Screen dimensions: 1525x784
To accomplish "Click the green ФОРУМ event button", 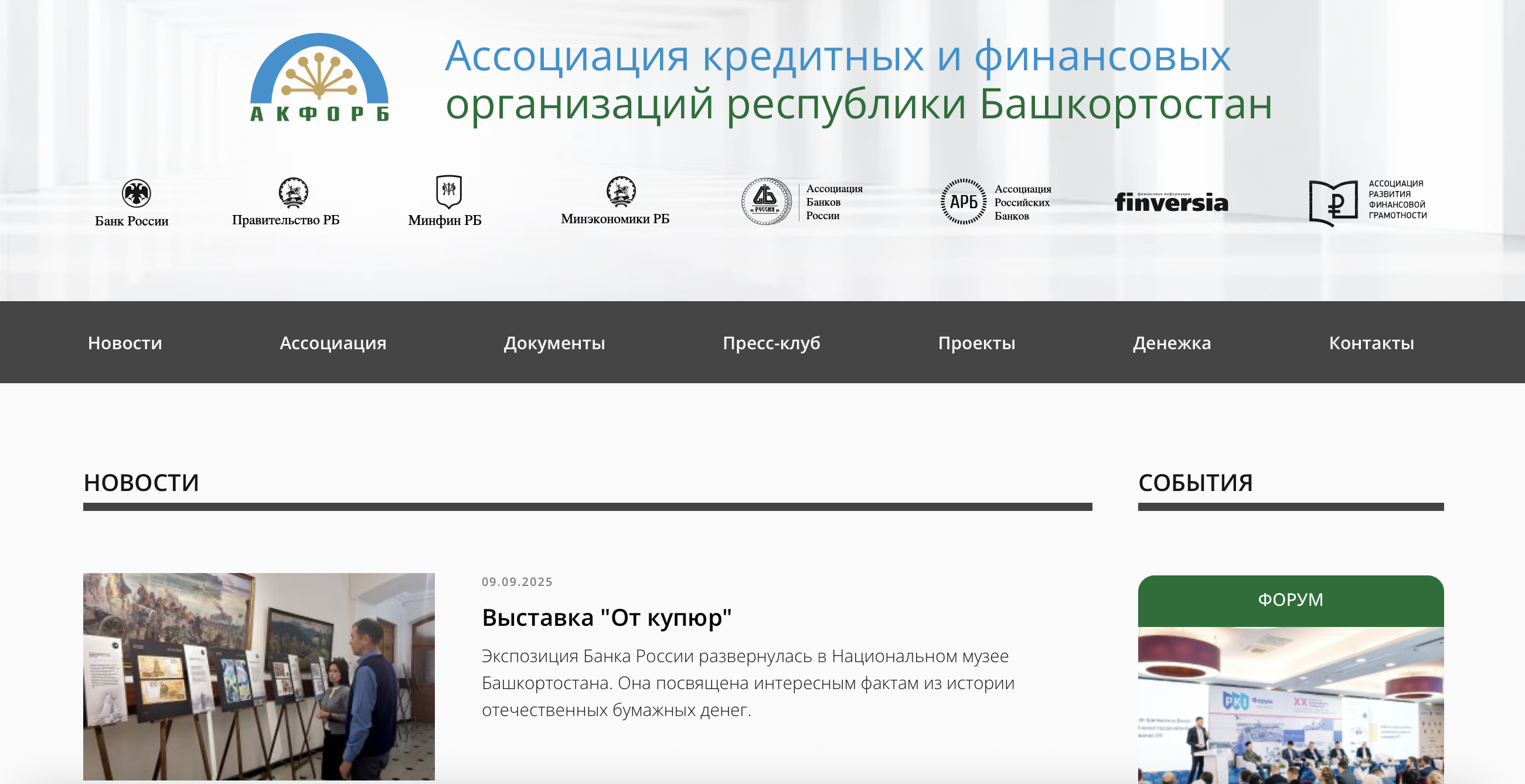I will [x=1290, y=600].
